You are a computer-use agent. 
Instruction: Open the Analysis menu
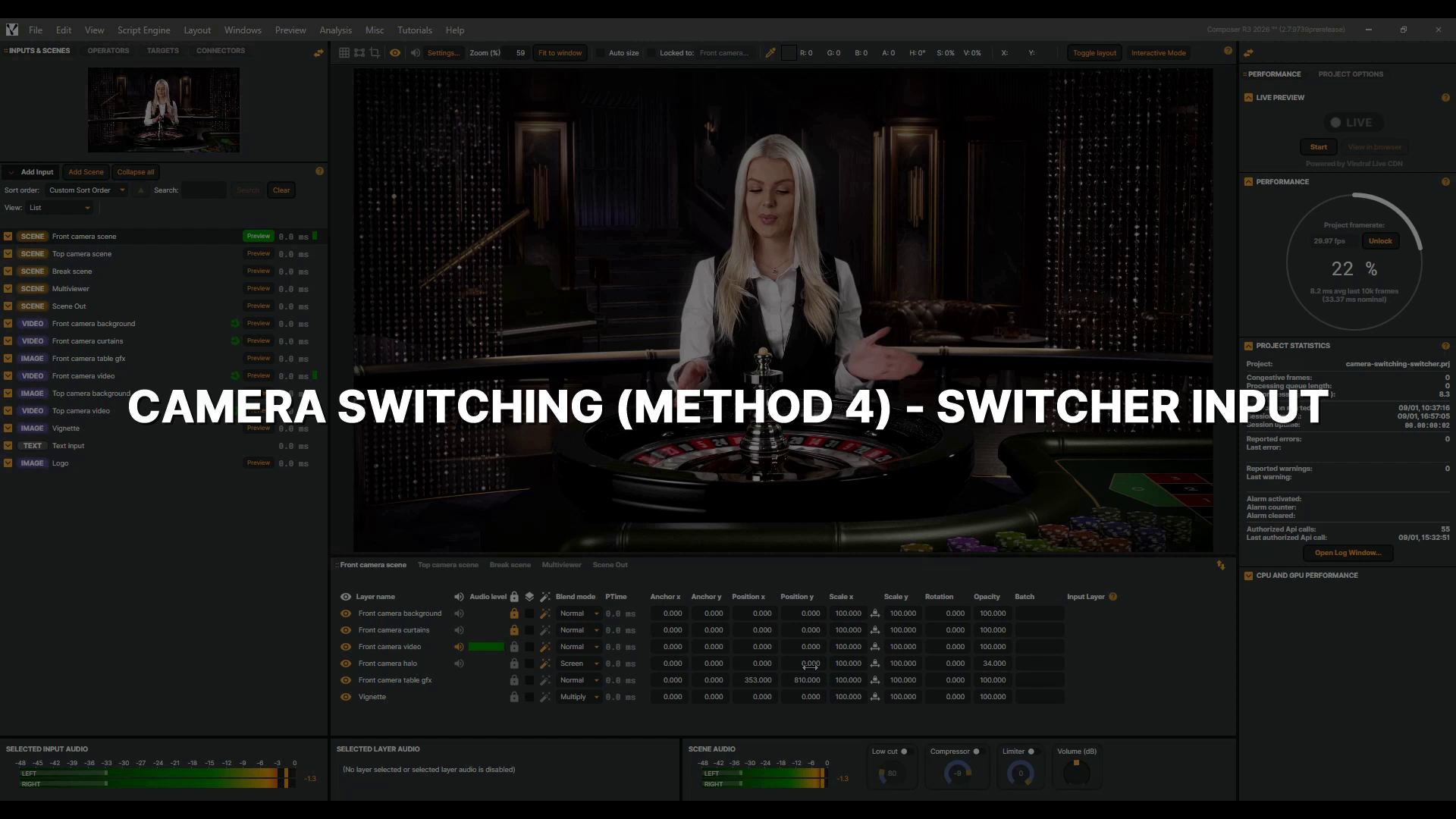click(335, 30)
